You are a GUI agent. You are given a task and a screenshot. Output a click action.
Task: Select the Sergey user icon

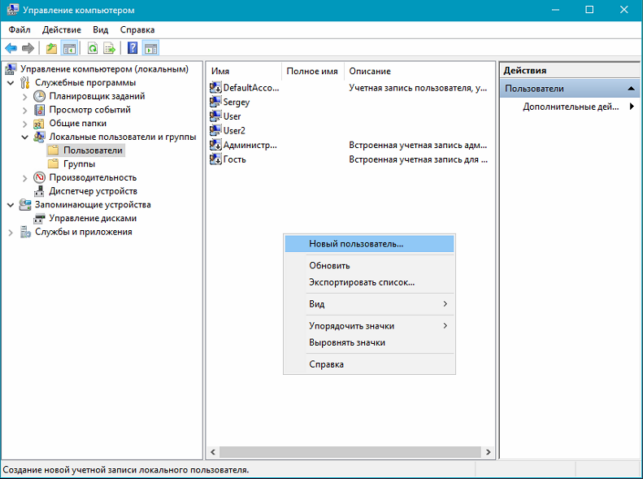click(215, 102)
